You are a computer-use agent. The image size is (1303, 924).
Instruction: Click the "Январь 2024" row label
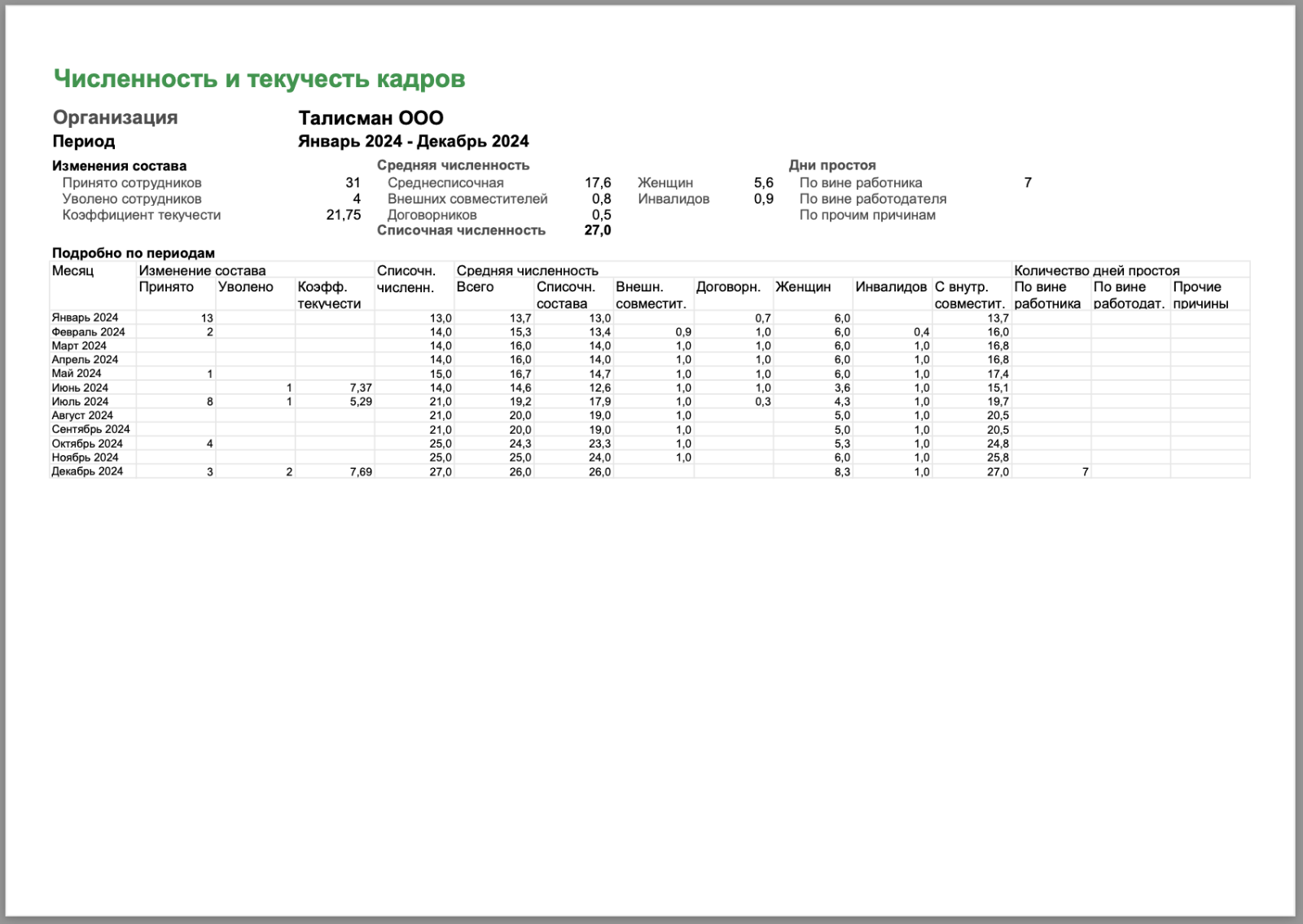click(x=85, y=317)
